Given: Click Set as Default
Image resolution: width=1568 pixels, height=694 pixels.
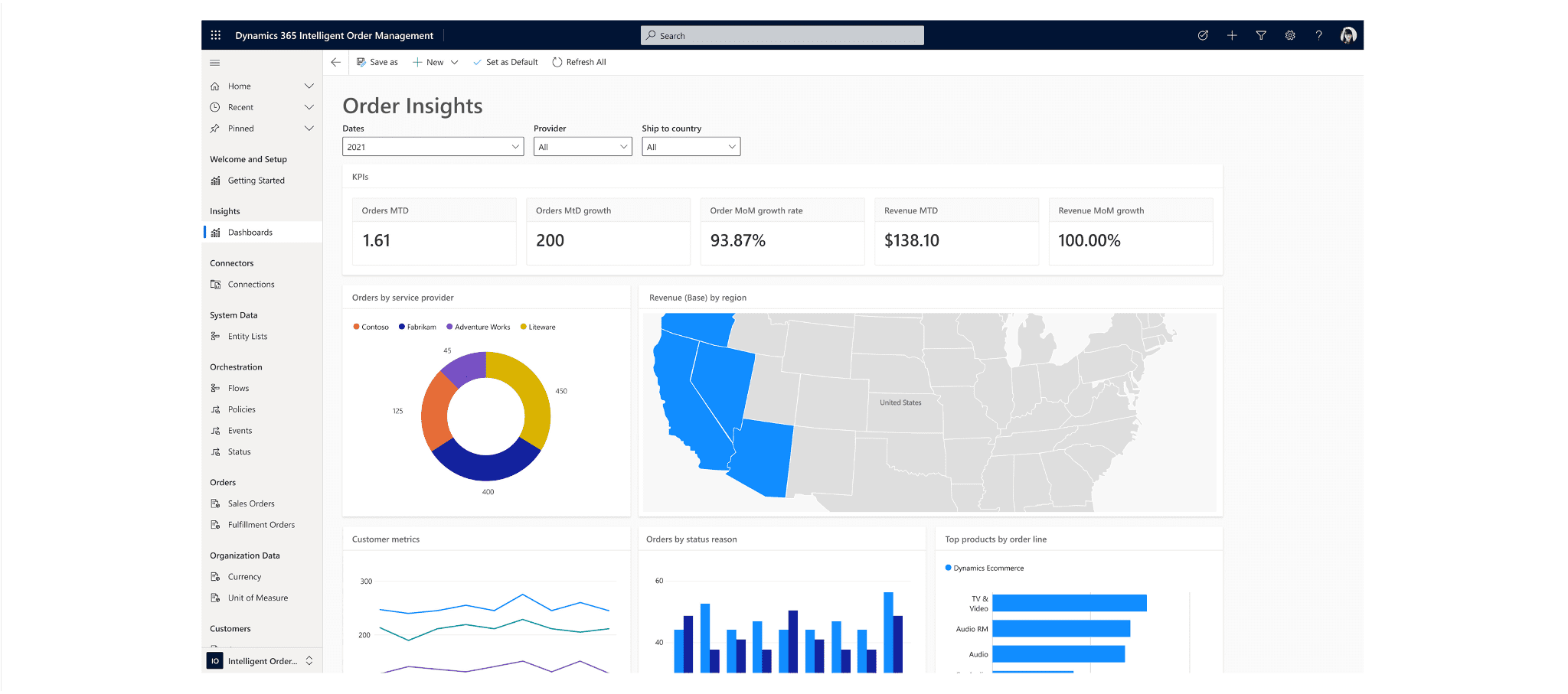Looking at the screenshot, I should (505, 63).
